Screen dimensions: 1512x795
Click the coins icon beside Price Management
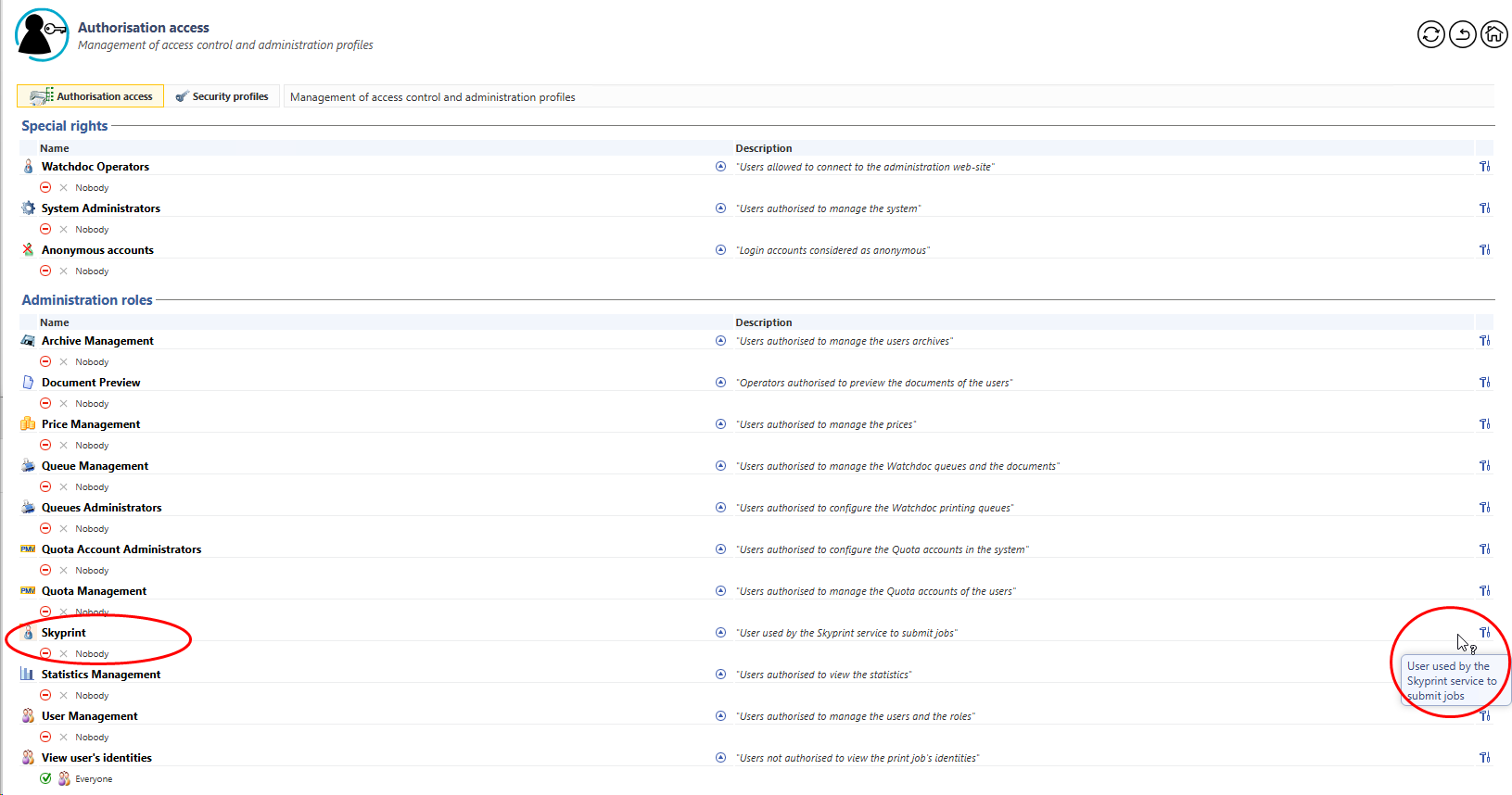point(28,424)
